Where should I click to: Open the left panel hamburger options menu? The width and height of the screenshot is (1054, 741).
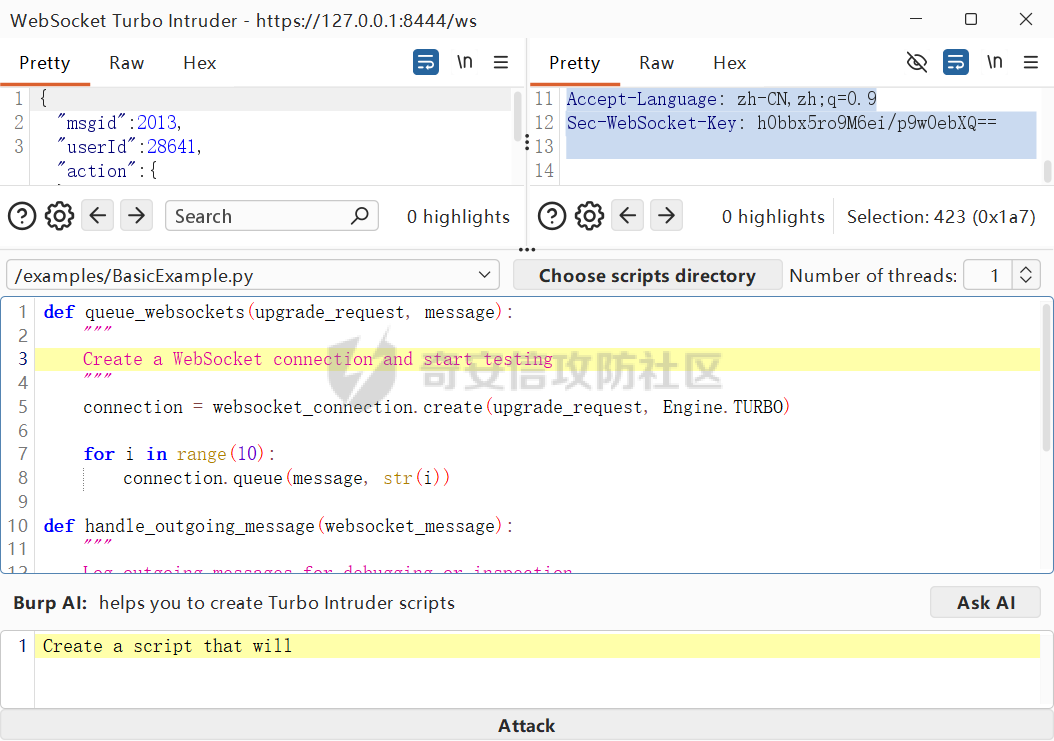(x=501, y=63)
